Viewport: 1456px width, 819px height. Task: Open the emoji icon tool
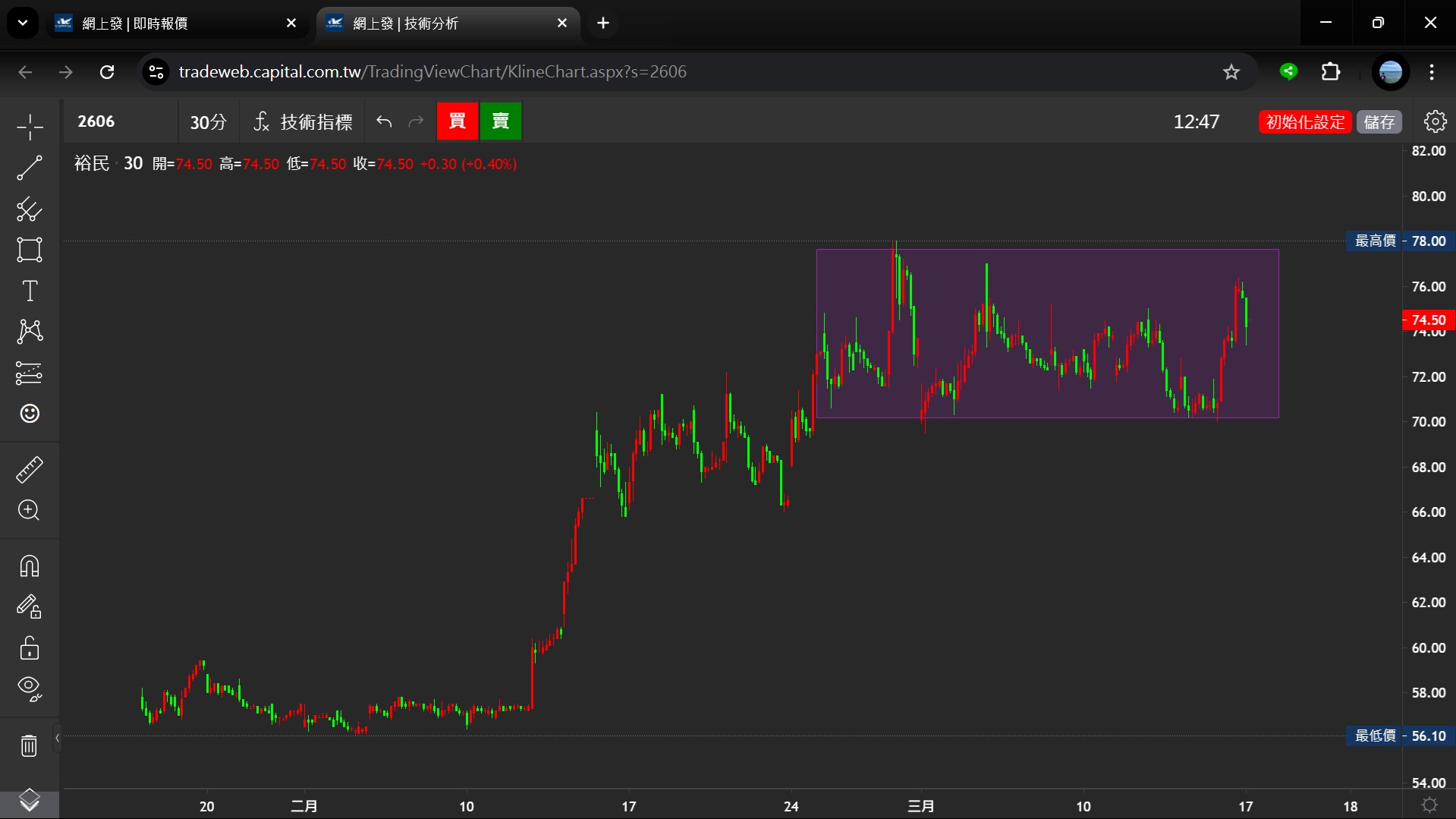[30, 414]
